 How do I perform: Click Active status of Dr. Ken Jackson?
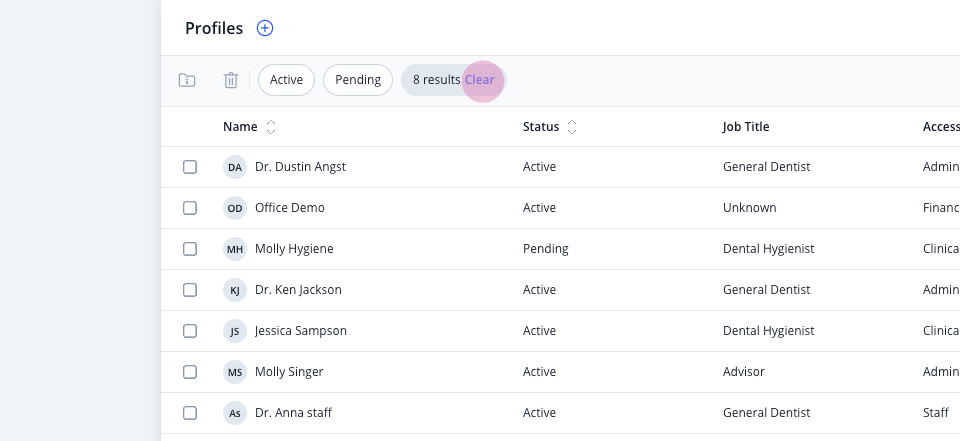tap(539, 290)
